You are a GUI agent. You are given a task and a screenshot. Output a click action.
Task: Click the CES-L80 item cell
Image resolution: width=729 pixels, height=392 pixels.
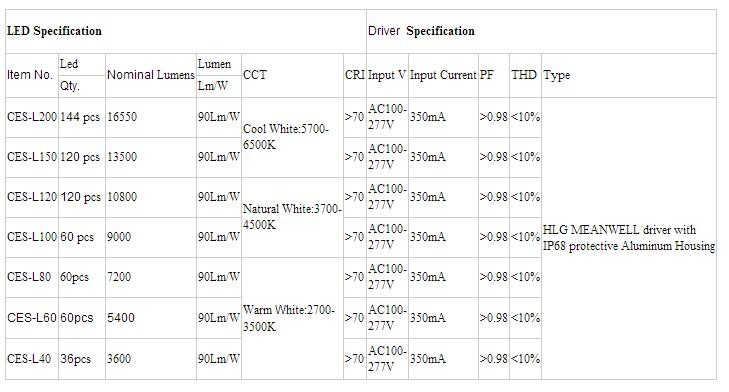[32, 277]
